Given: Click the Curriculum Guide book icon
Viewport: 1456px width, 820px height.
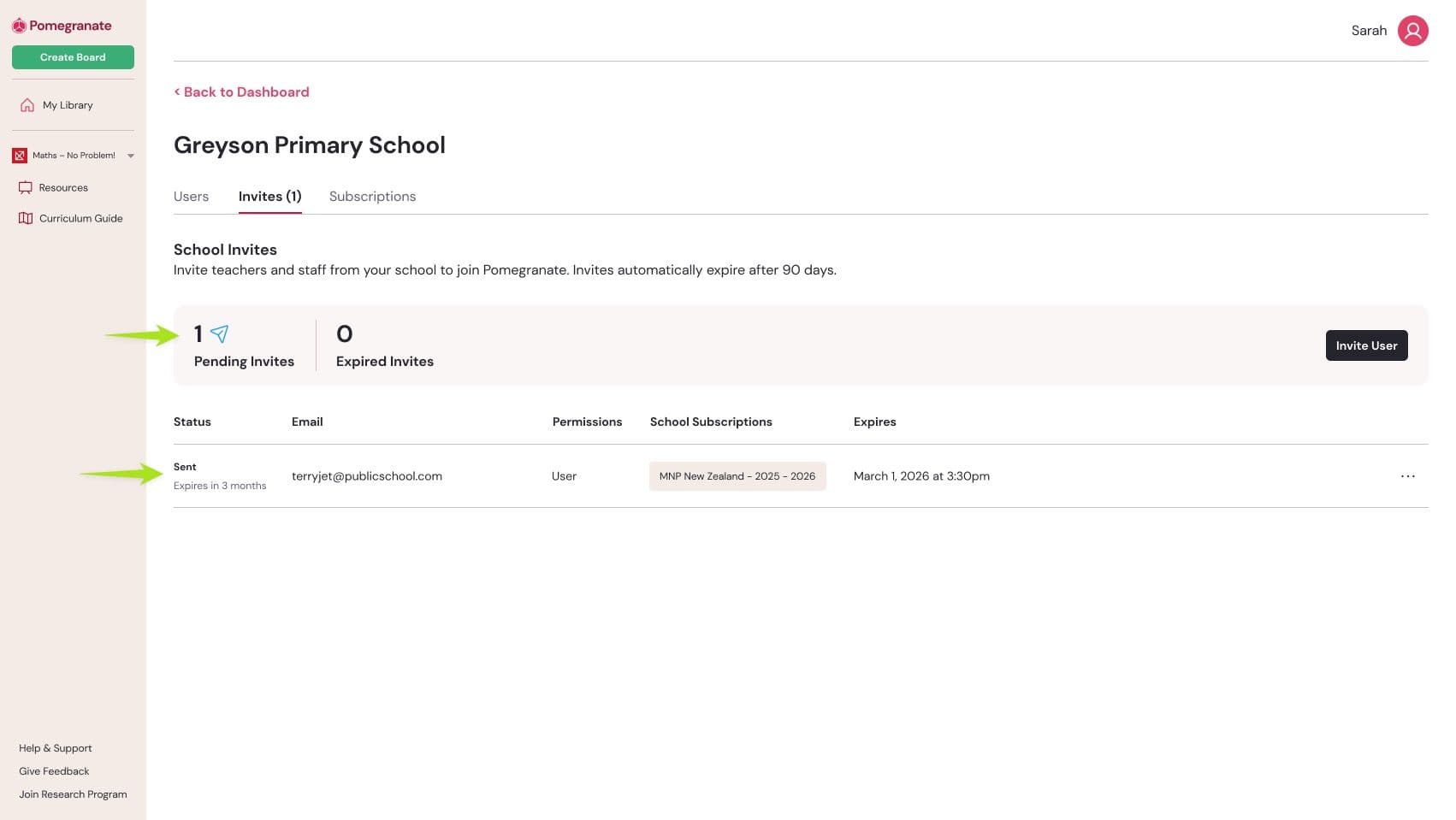Looking at the screenshot, I should pos(26,219).
